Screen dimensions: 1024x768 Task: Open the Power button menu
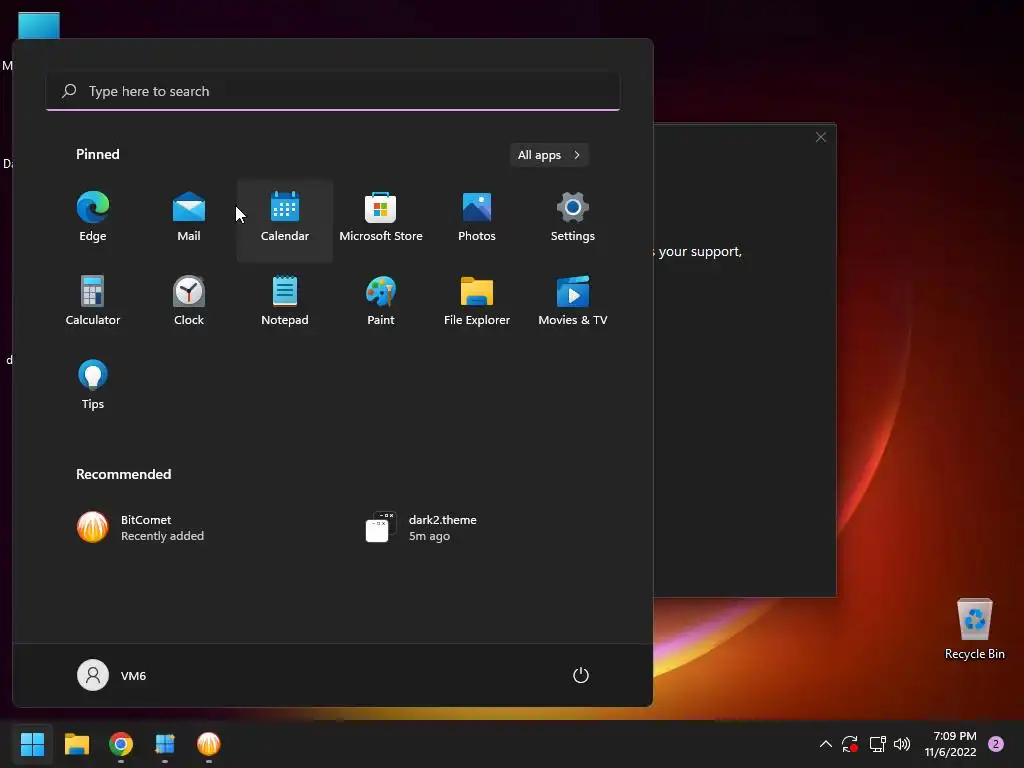(x=581, y=675)
